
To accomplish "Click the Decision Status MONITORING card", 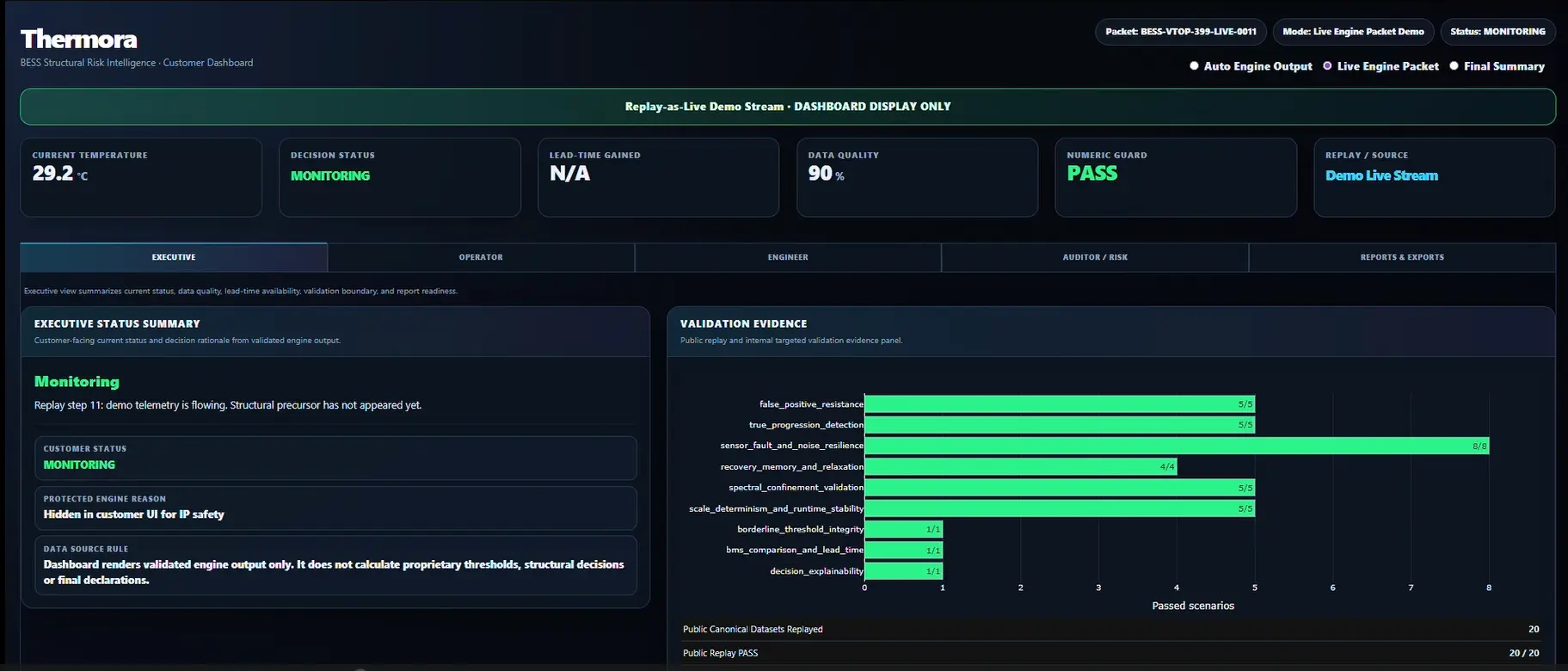I will coord(400,177).
